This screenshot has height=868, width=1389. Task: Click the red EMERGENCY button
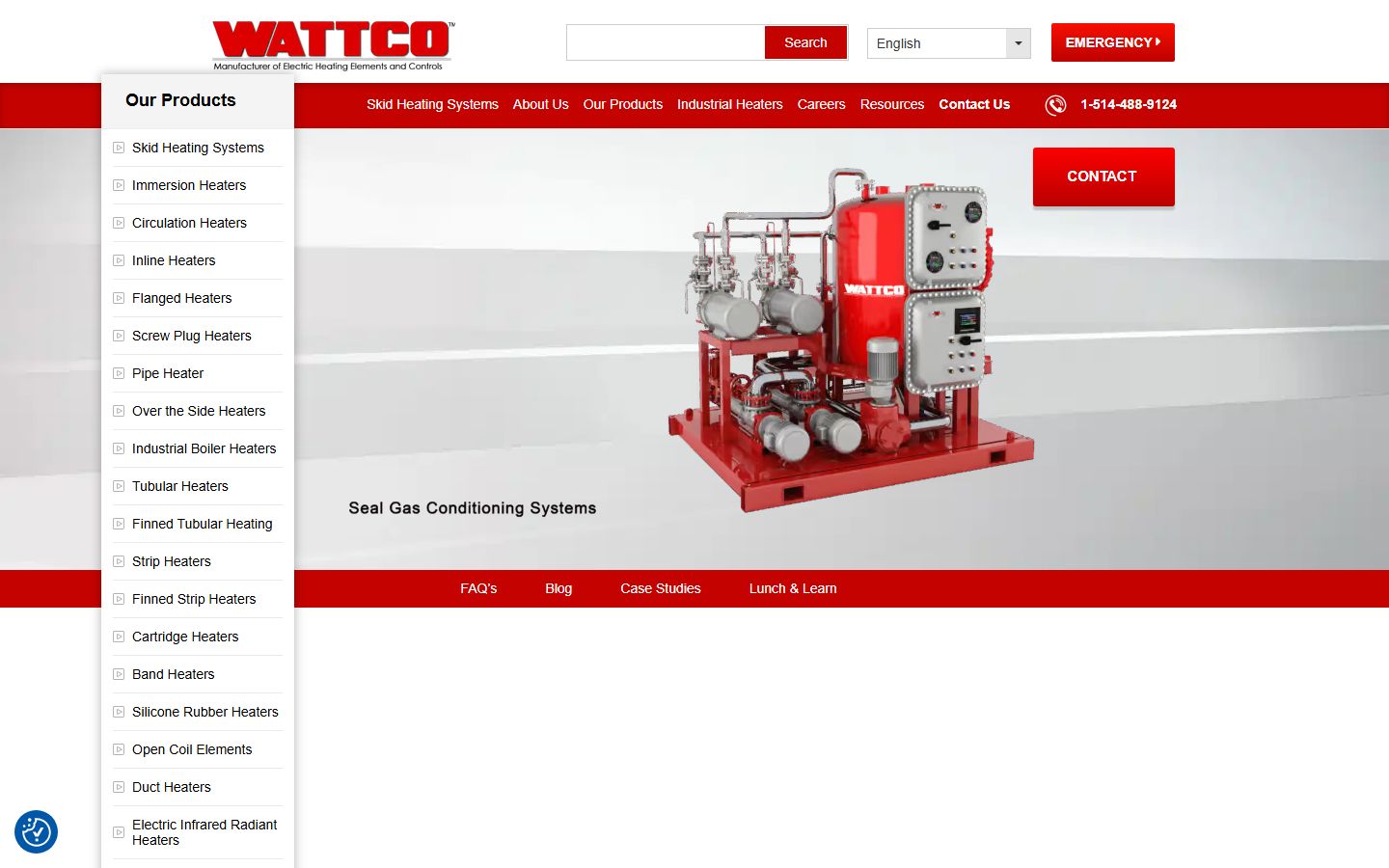[x=1113, y=42]
